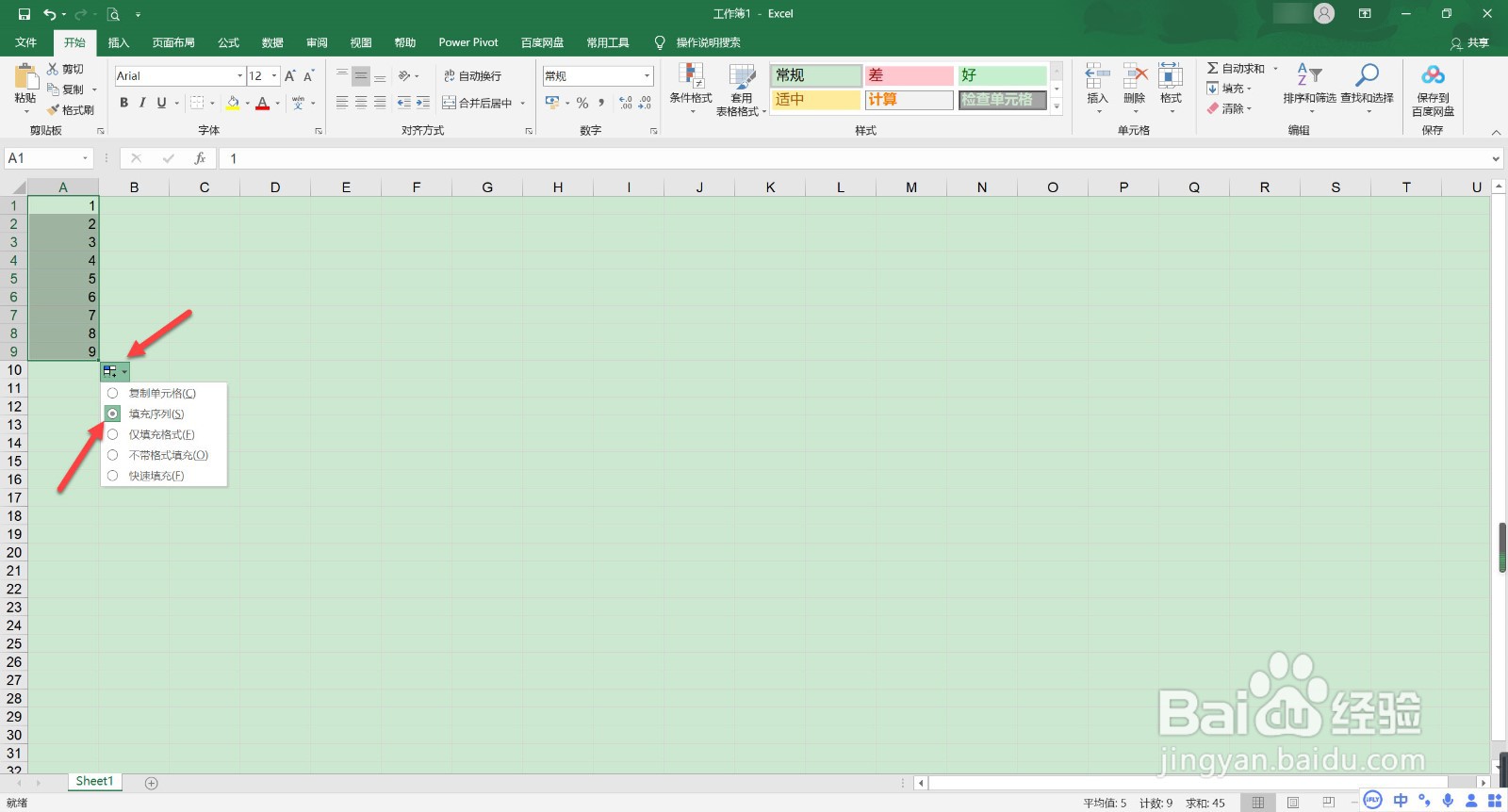Apply yellow fill color bucket
1508x812 pixels.
[233, 103]
